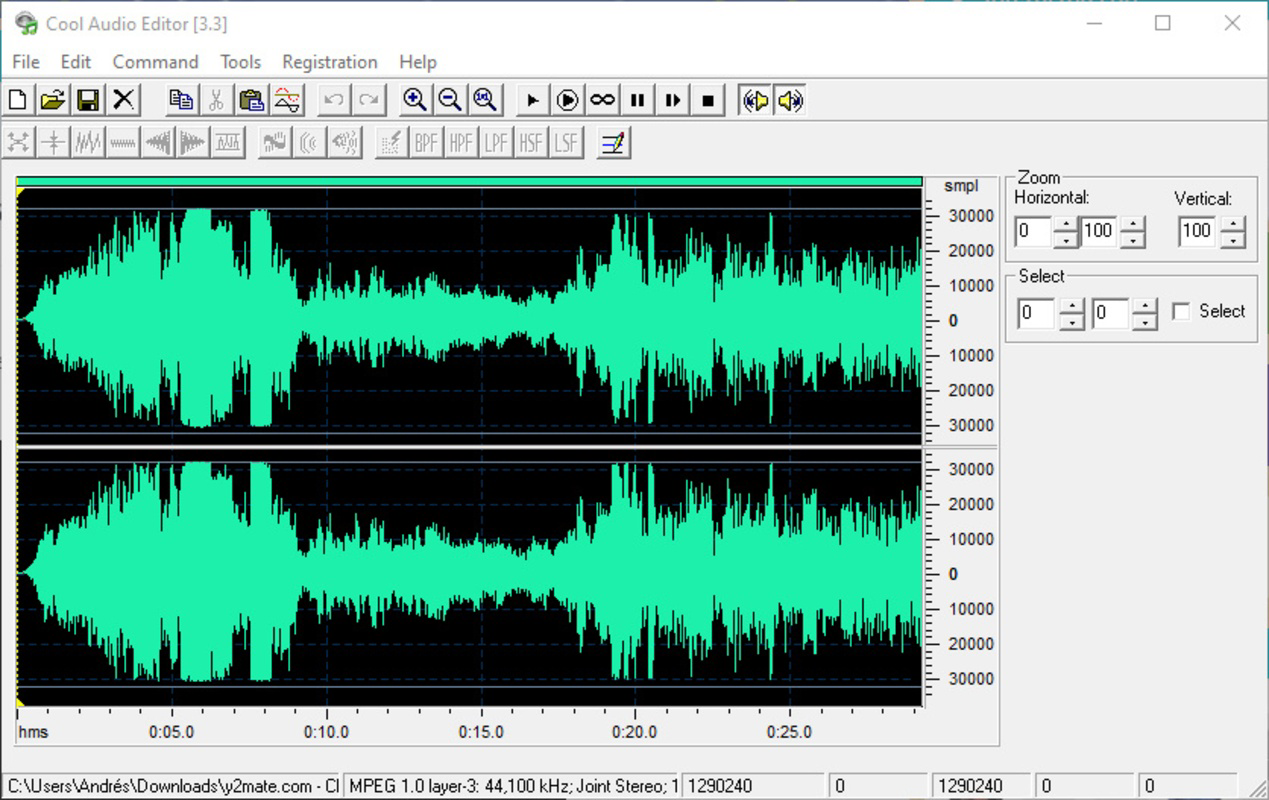Create a new audio file
The height and width of the screenshot is (800, 1269).
(17, 100)
